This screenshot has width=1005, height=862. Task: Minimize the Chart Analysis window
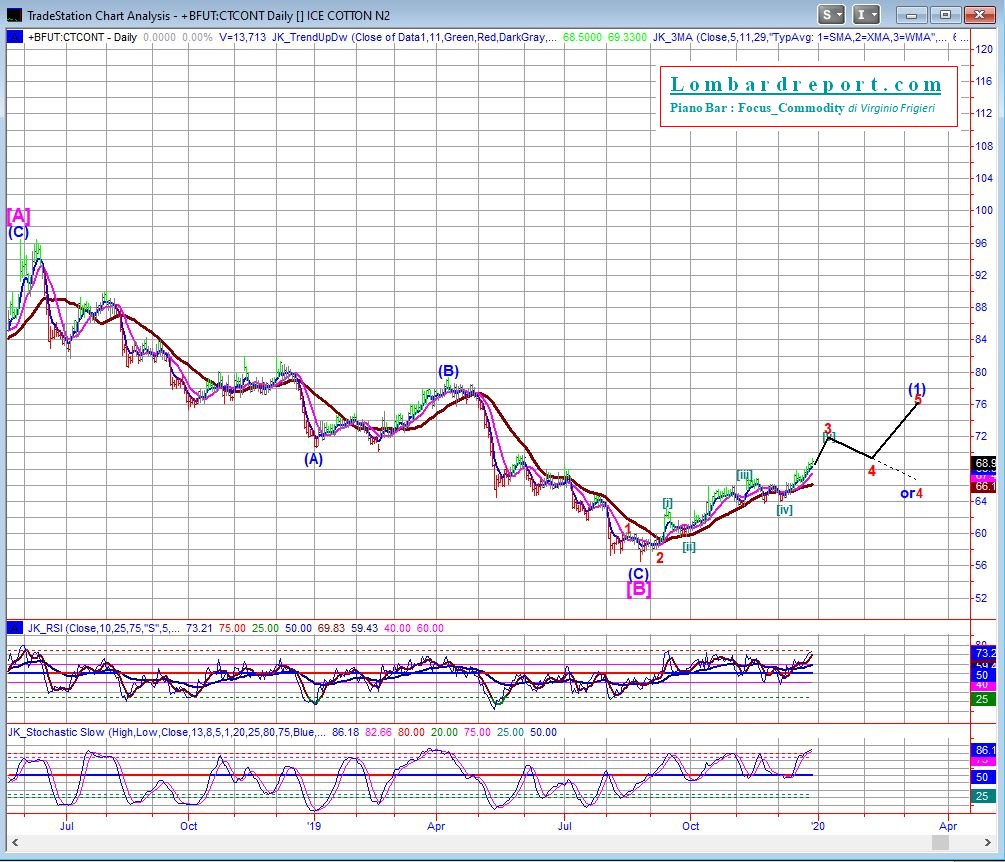tap(911, 14)
